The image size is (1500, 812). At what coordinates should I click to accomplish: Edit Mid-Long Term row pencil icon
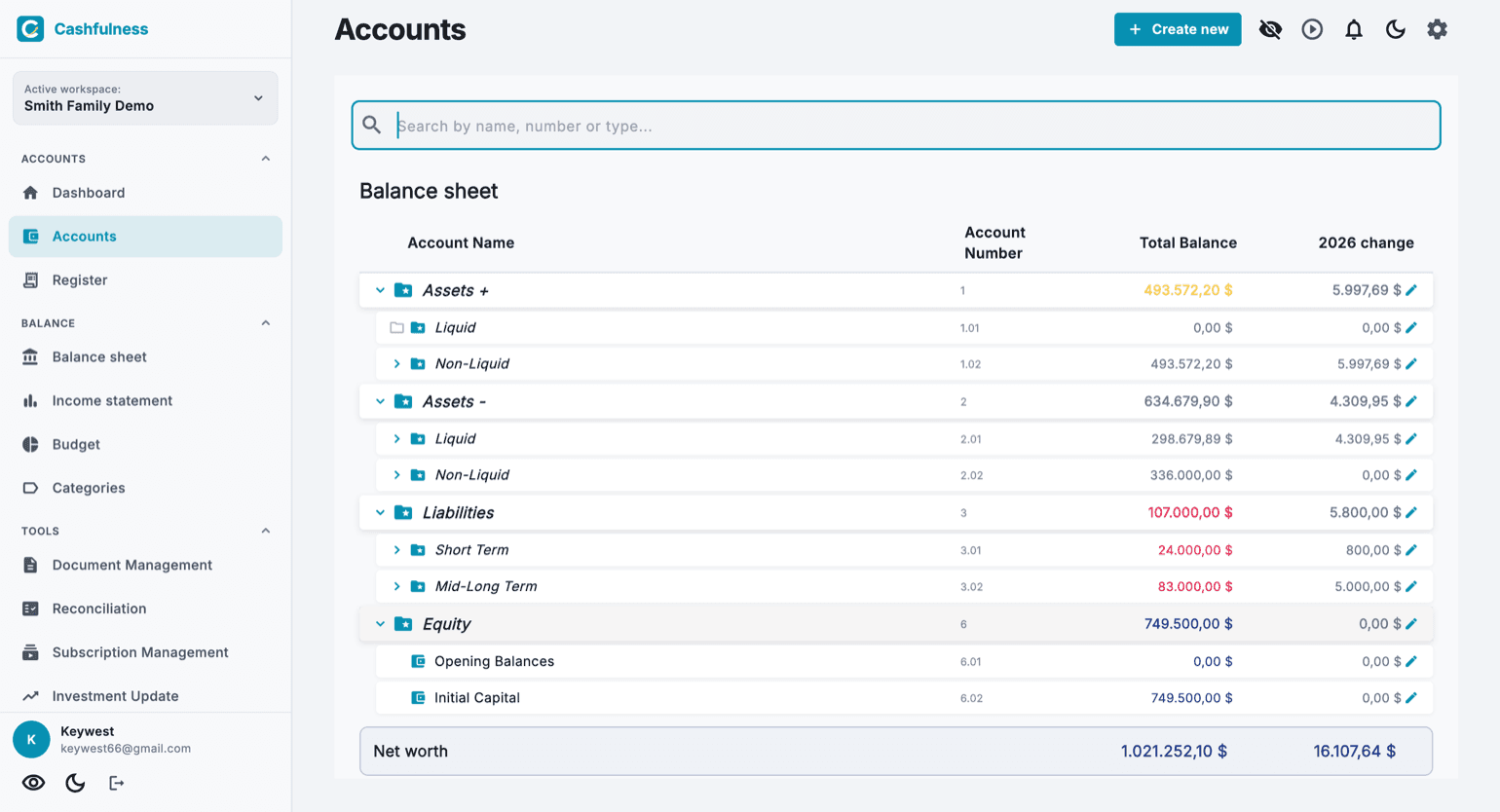point(1411,586)
